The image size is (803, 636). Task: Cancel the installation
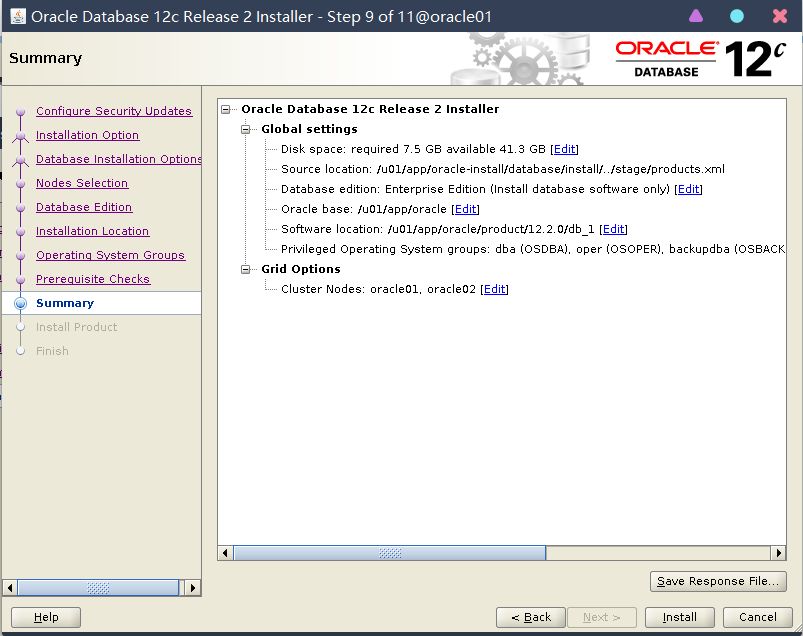tap(757, 617)
